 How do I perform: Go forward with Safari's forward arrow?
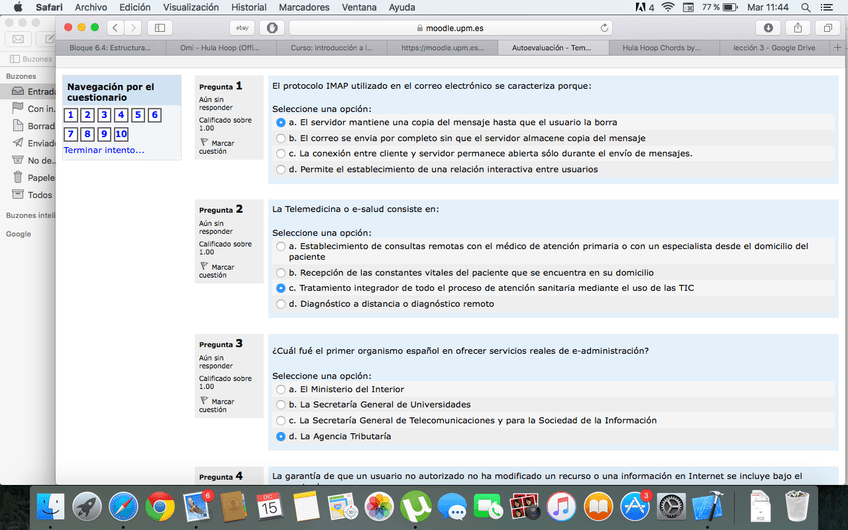tap(132, 28)
